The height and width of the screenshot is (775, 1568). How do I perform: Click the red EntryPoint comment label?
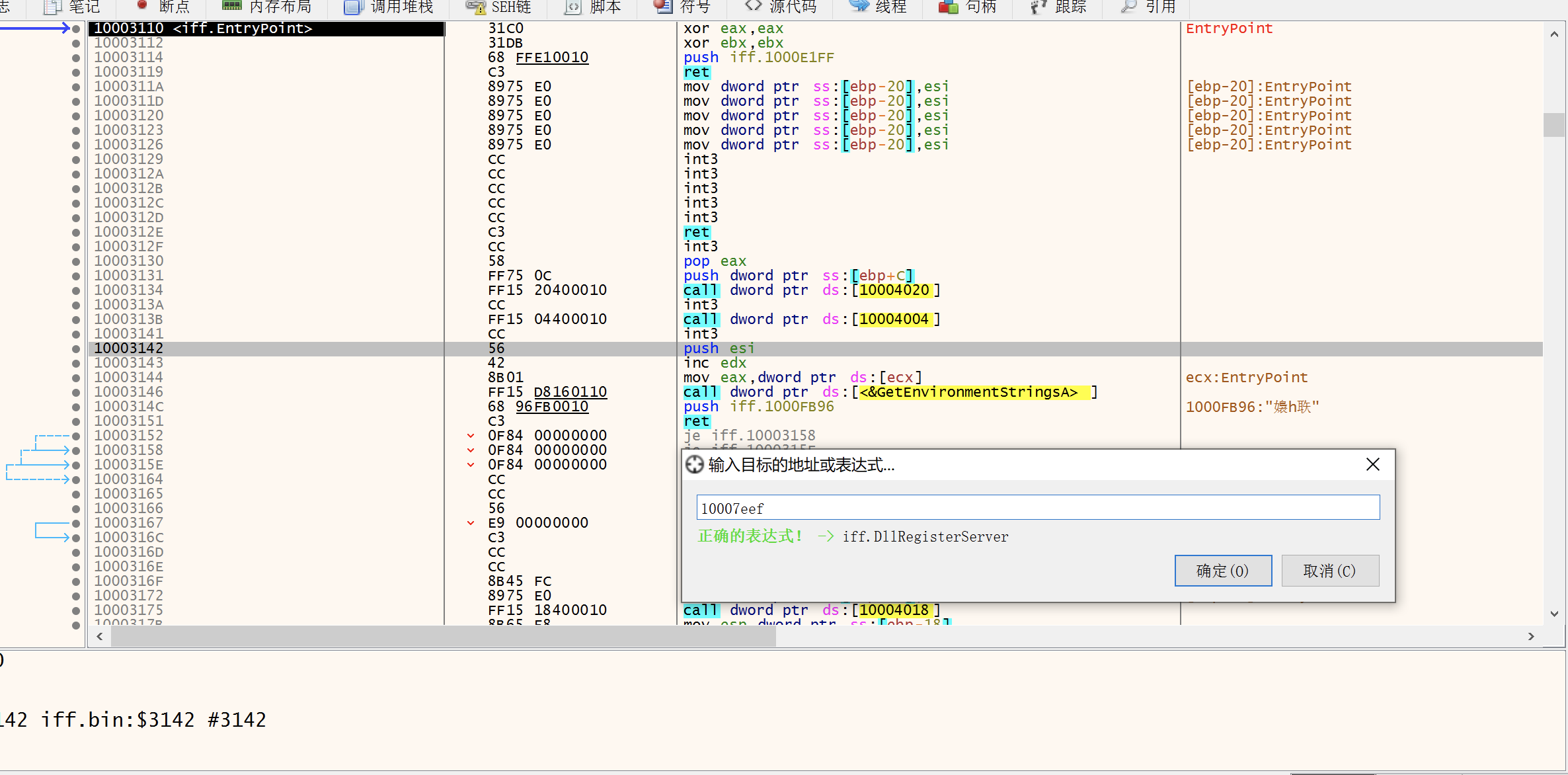1230,28
